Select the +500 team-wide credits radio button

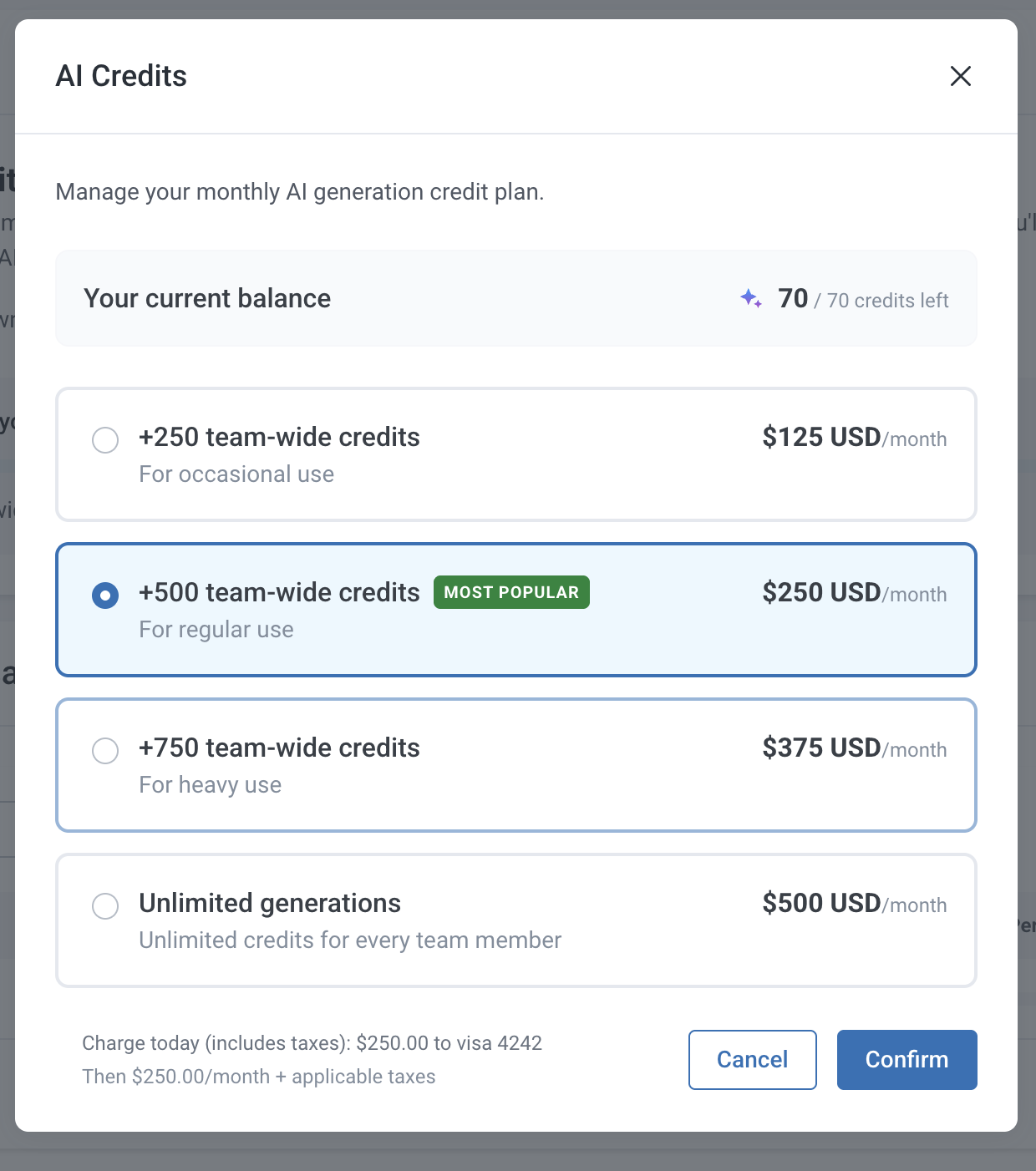[105, 596]
